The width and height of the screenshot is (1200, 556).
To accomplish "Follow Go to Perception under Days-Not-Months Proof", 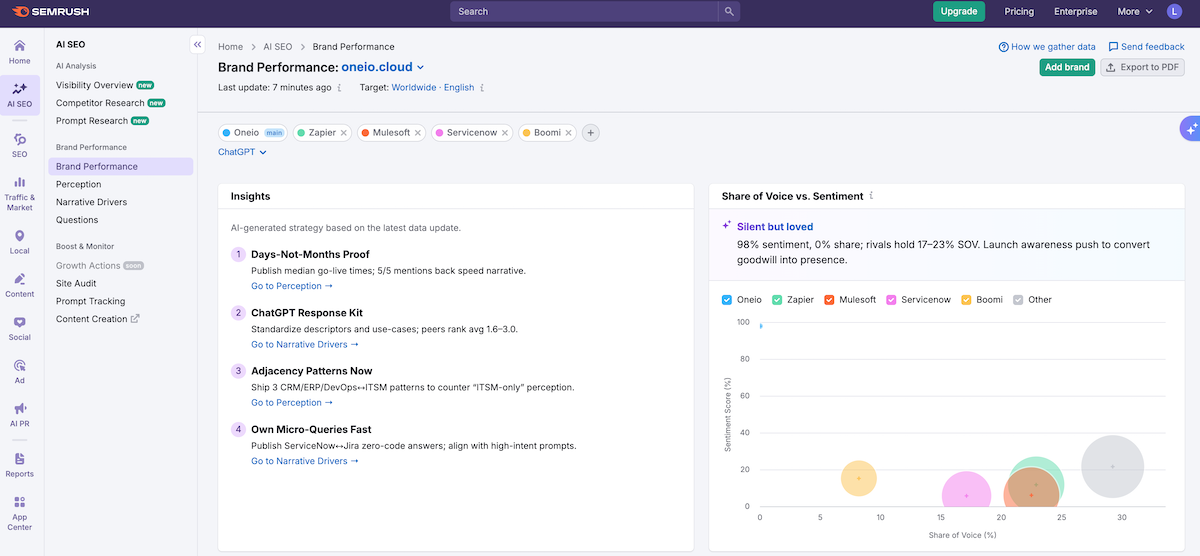I will tap(292, 286).
